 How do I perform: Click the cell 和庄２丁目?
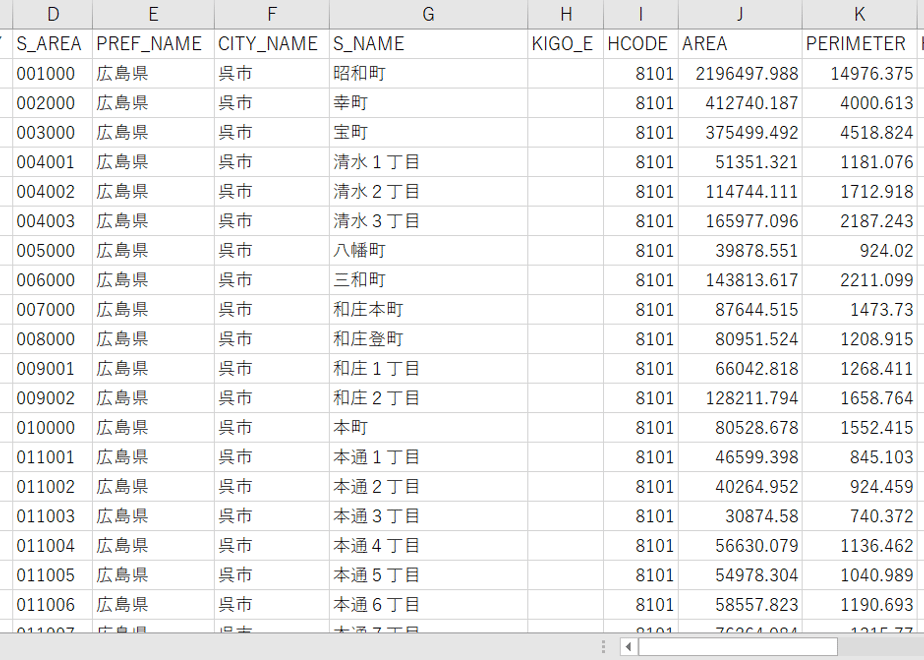click(x=428, y=398)
